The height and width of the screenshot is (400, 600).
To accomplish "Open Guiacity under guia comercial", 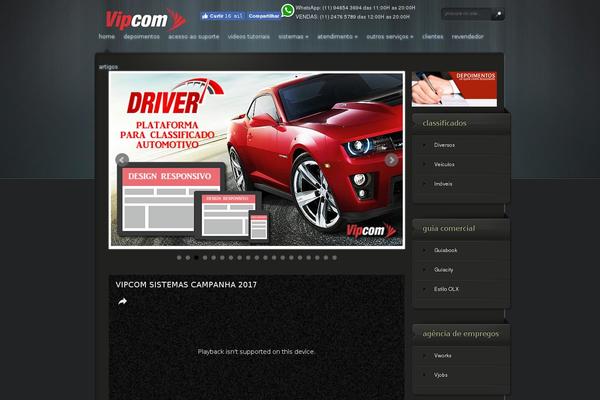I will [443, 270].
